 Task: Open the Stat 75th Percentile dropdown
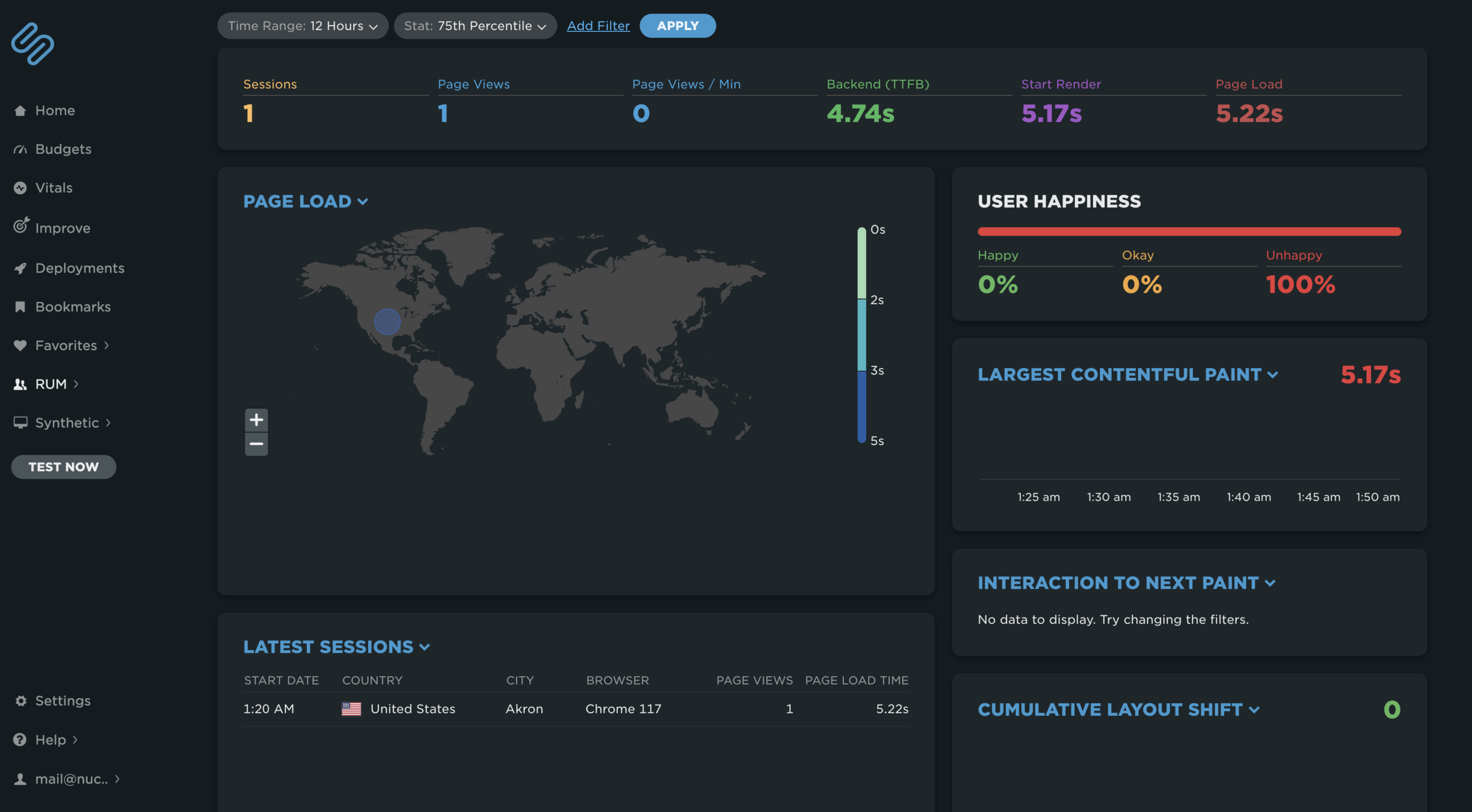(475, 26)
